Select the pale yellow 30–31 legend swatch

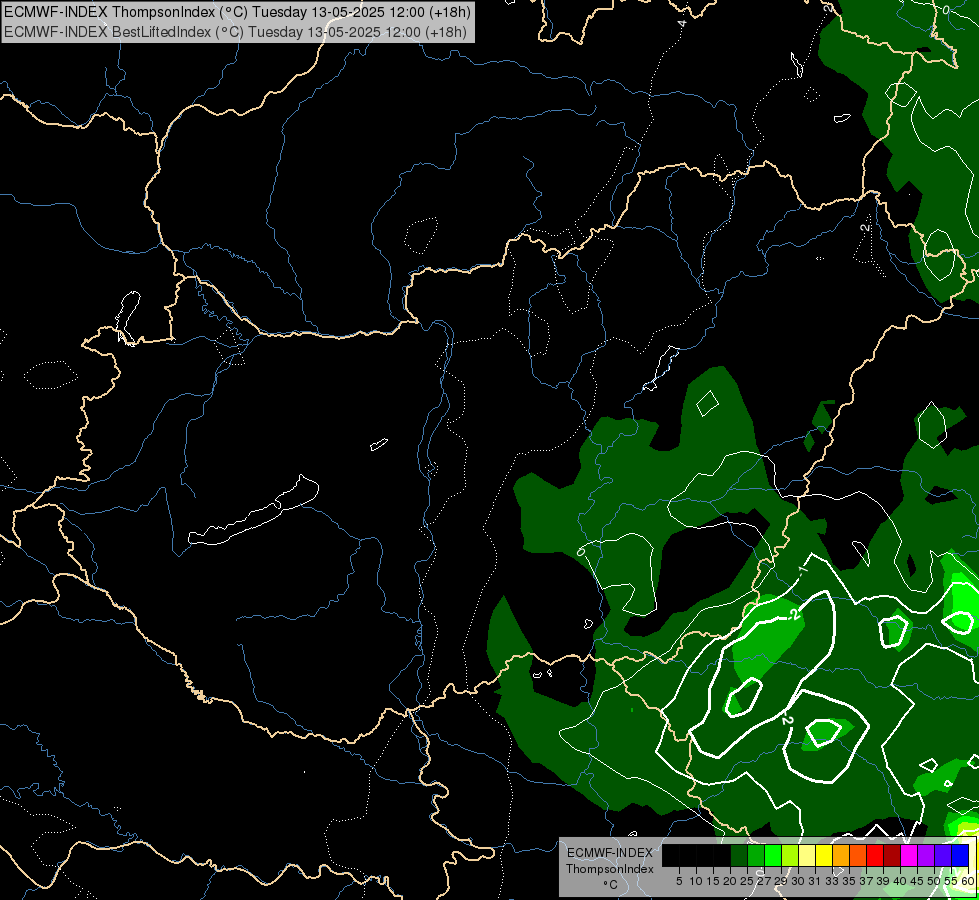pos(807,855)
